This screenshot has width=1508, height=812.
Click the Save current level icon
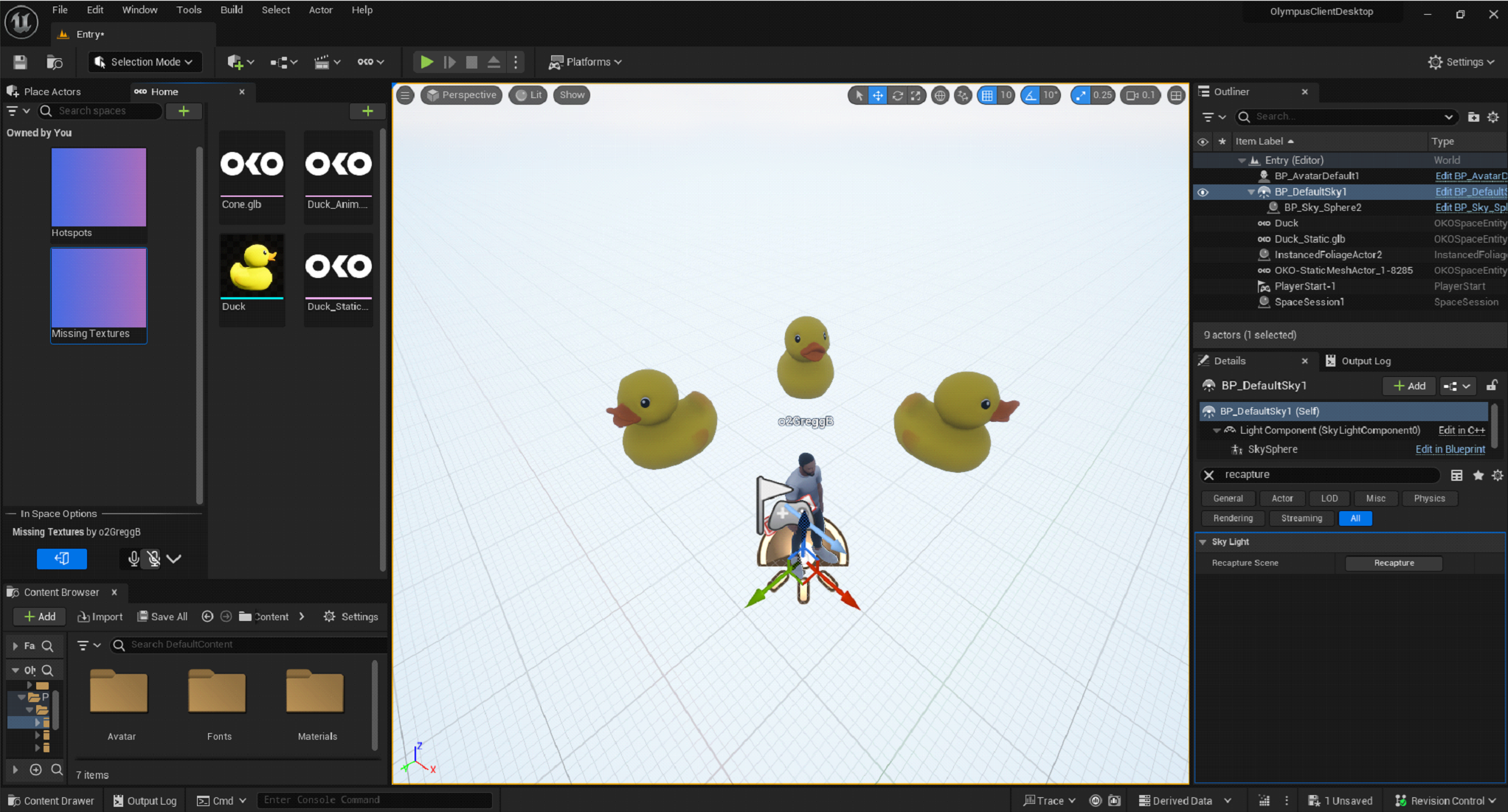pyautogui.click(x=20, y=62)
